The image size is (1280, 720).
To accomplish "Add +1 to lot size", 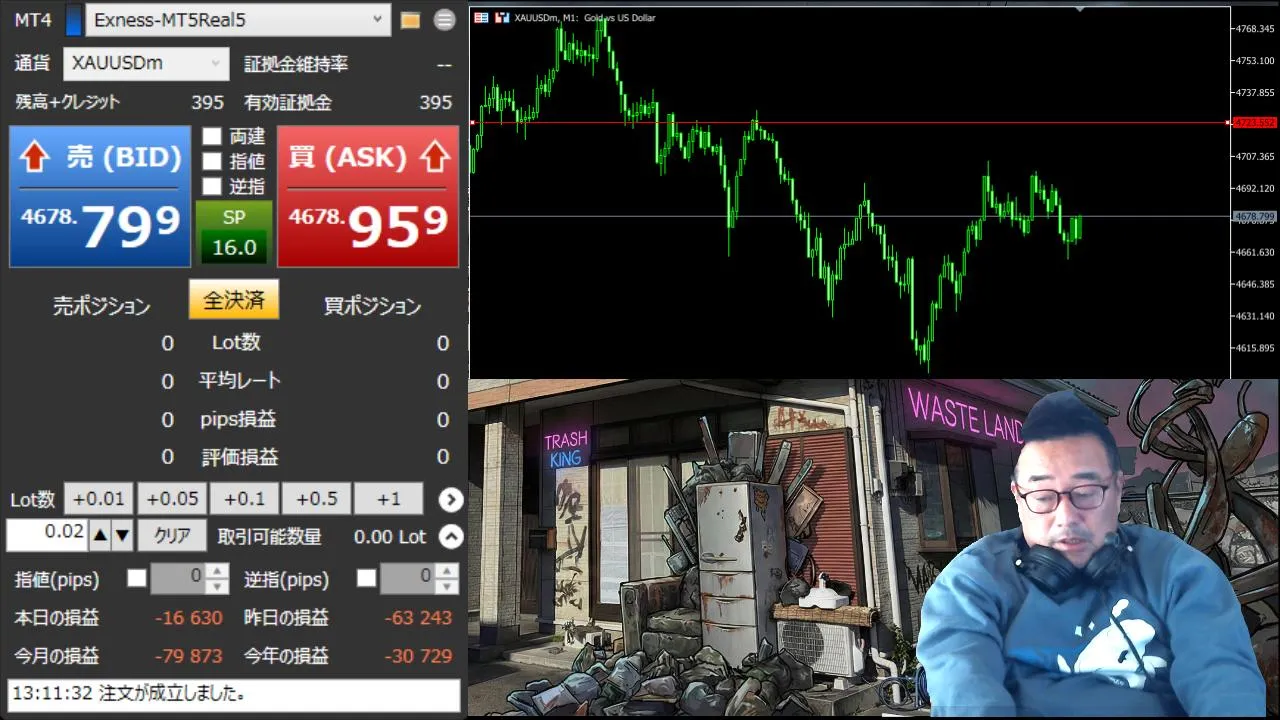I will 388,499.
